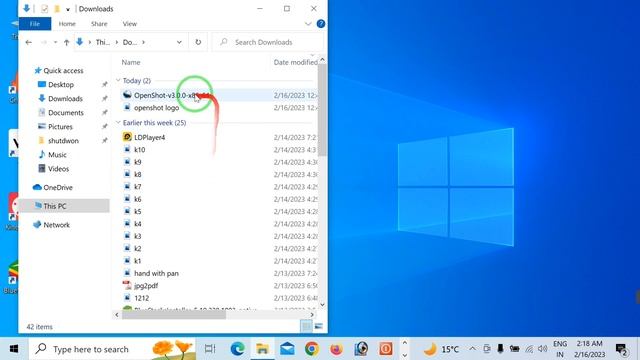
Task: Switch to the Home ribbon tab
Action: (x=67, y=24)
